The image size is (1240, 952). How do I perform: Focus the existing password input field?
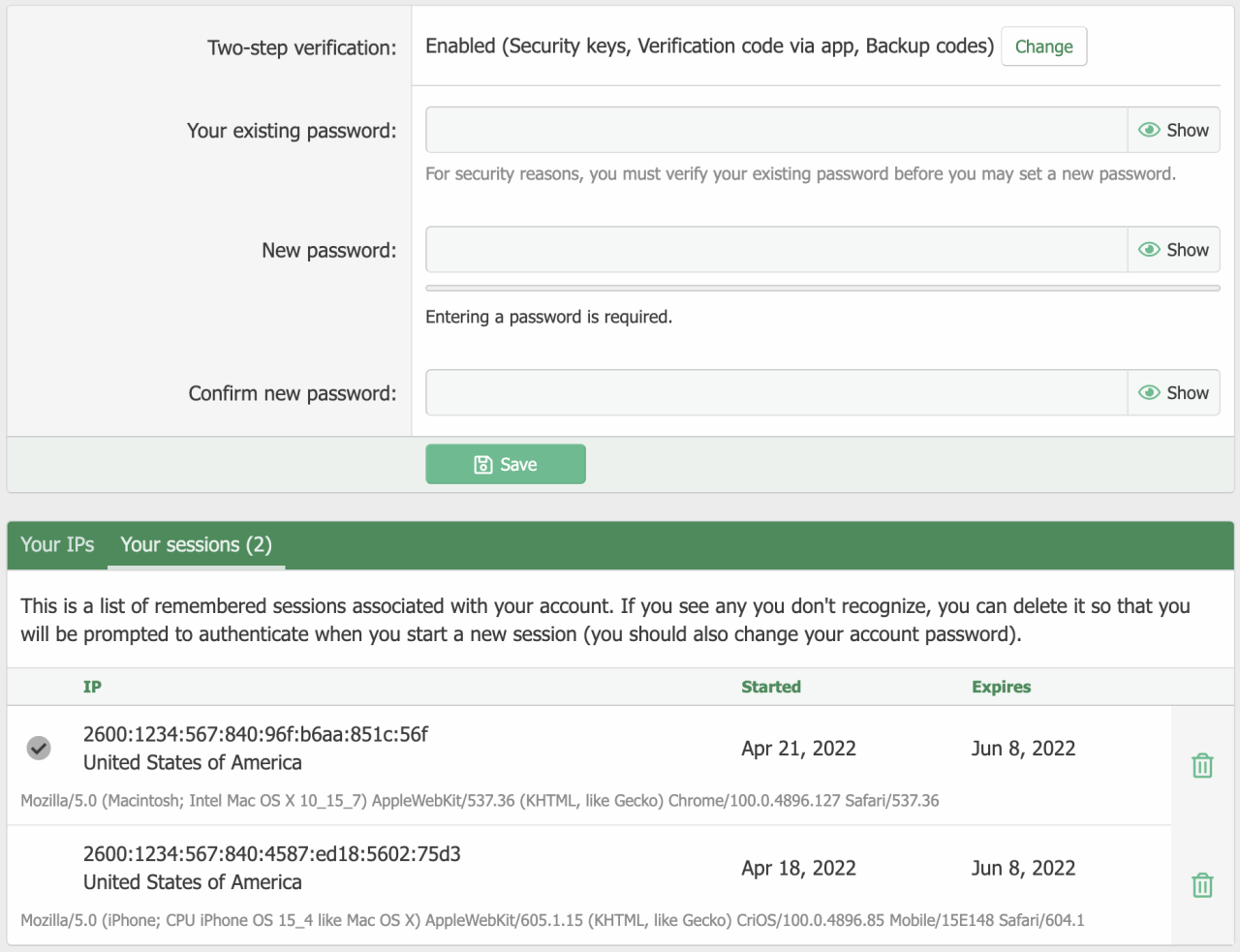pyautogui.click(x=776, y=130)
